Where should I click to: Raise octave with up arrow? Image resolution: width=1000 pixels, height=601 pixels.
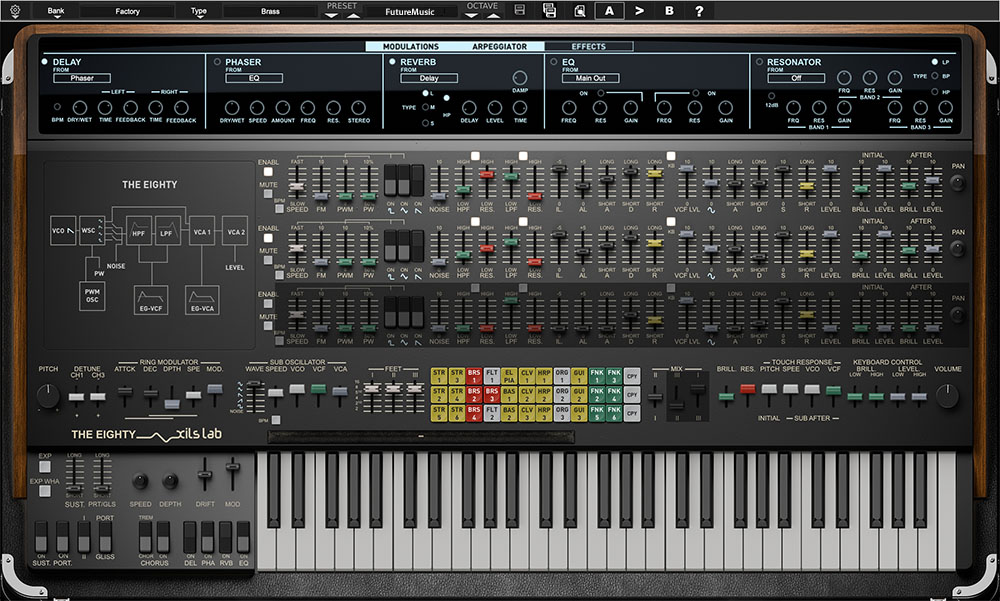493,15
